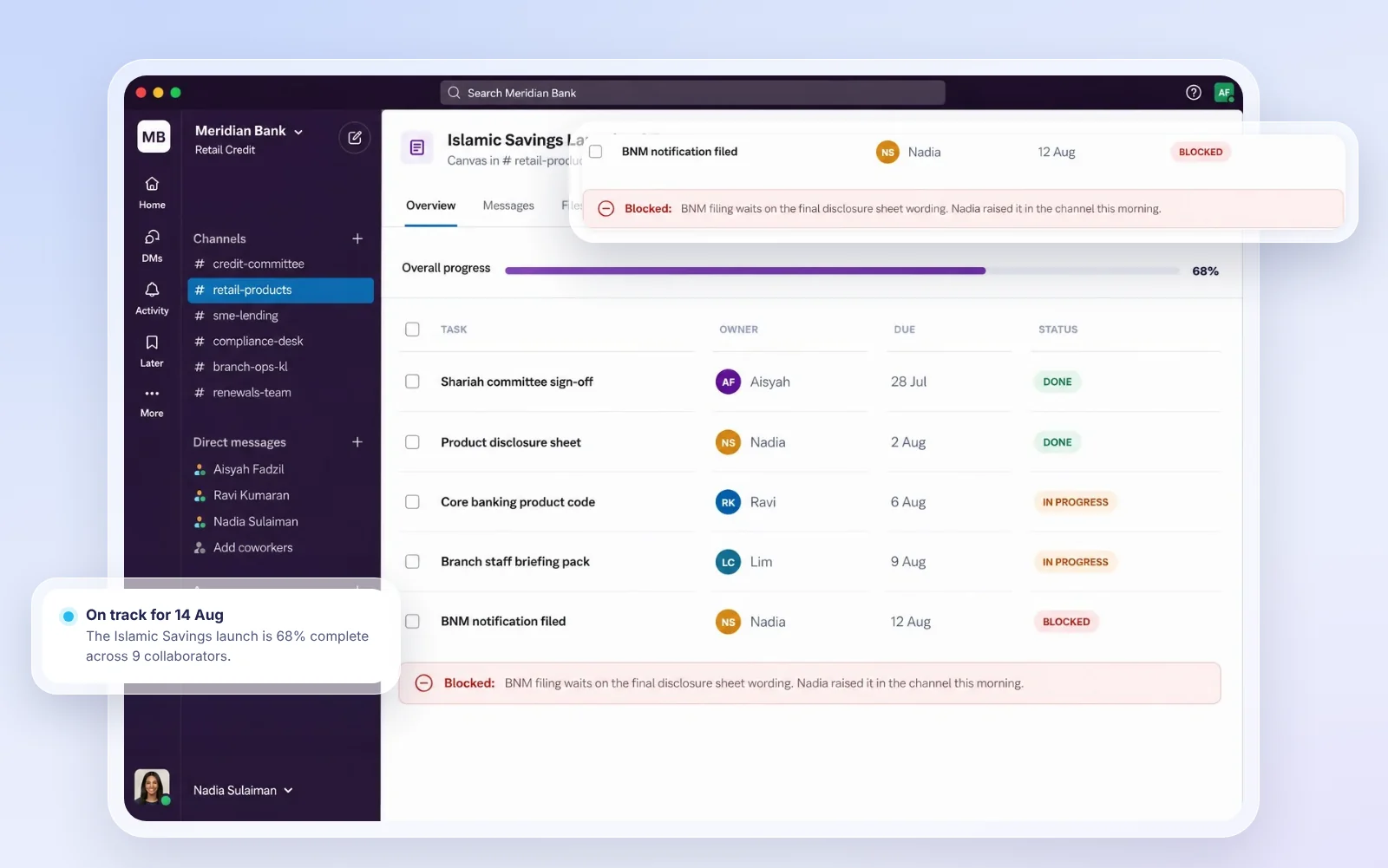Switch to the Overview tab
Viewport: 1388px width, 868px height.
coord(430,206)
